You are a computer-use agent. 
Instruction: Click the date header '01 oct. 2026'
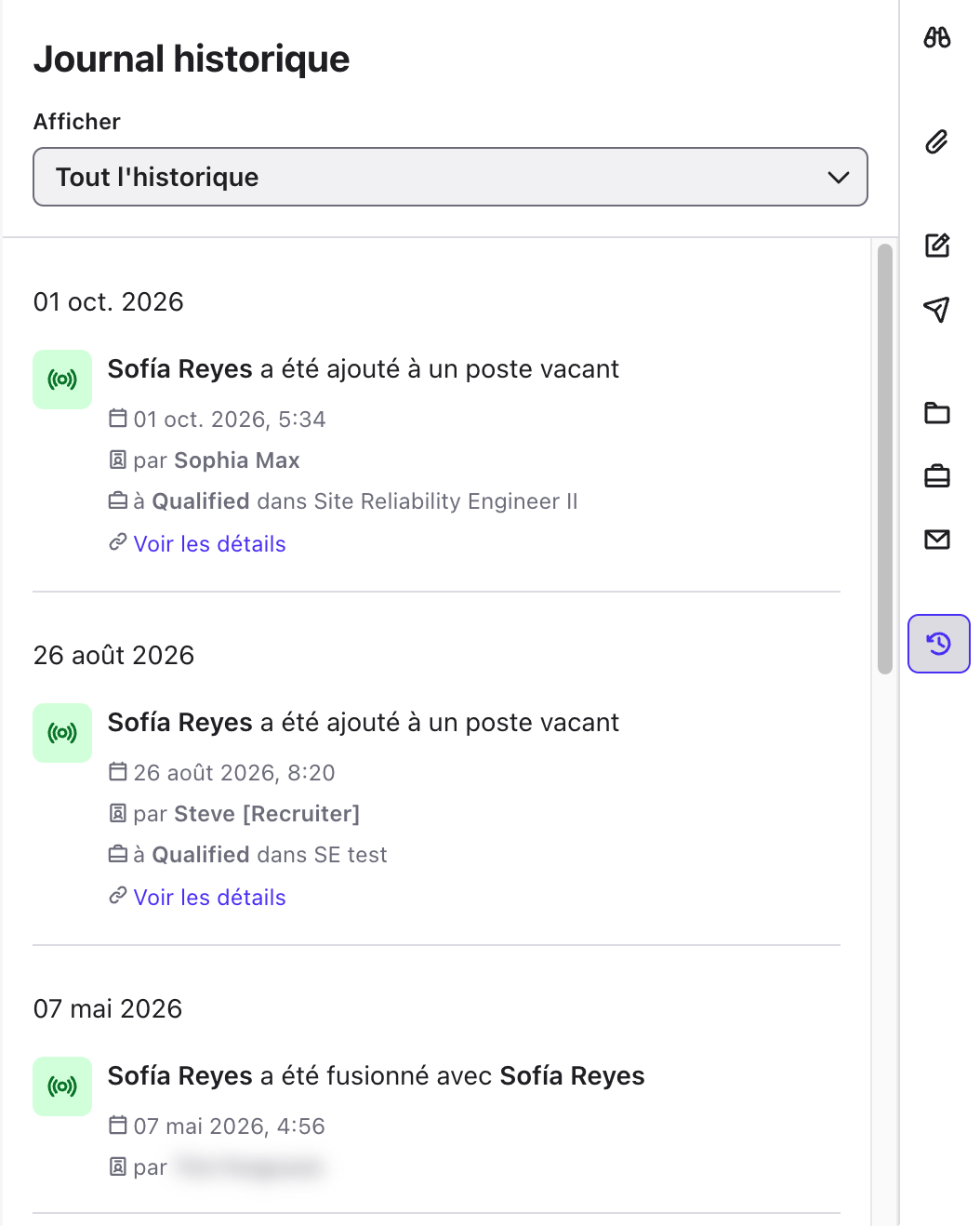click(108, 302)
